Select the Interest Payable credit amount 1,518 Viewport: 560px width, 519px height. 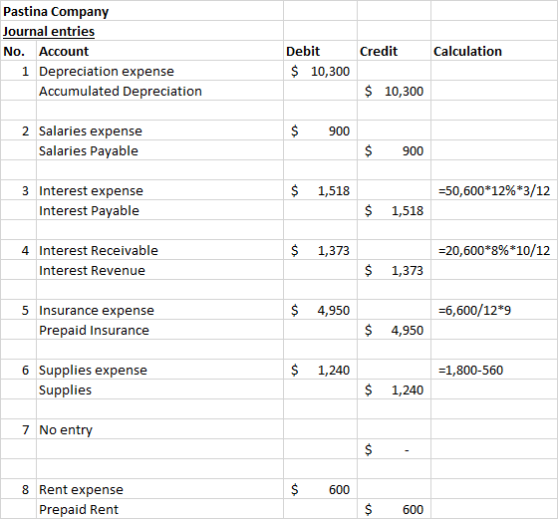(x=394, y=210)
